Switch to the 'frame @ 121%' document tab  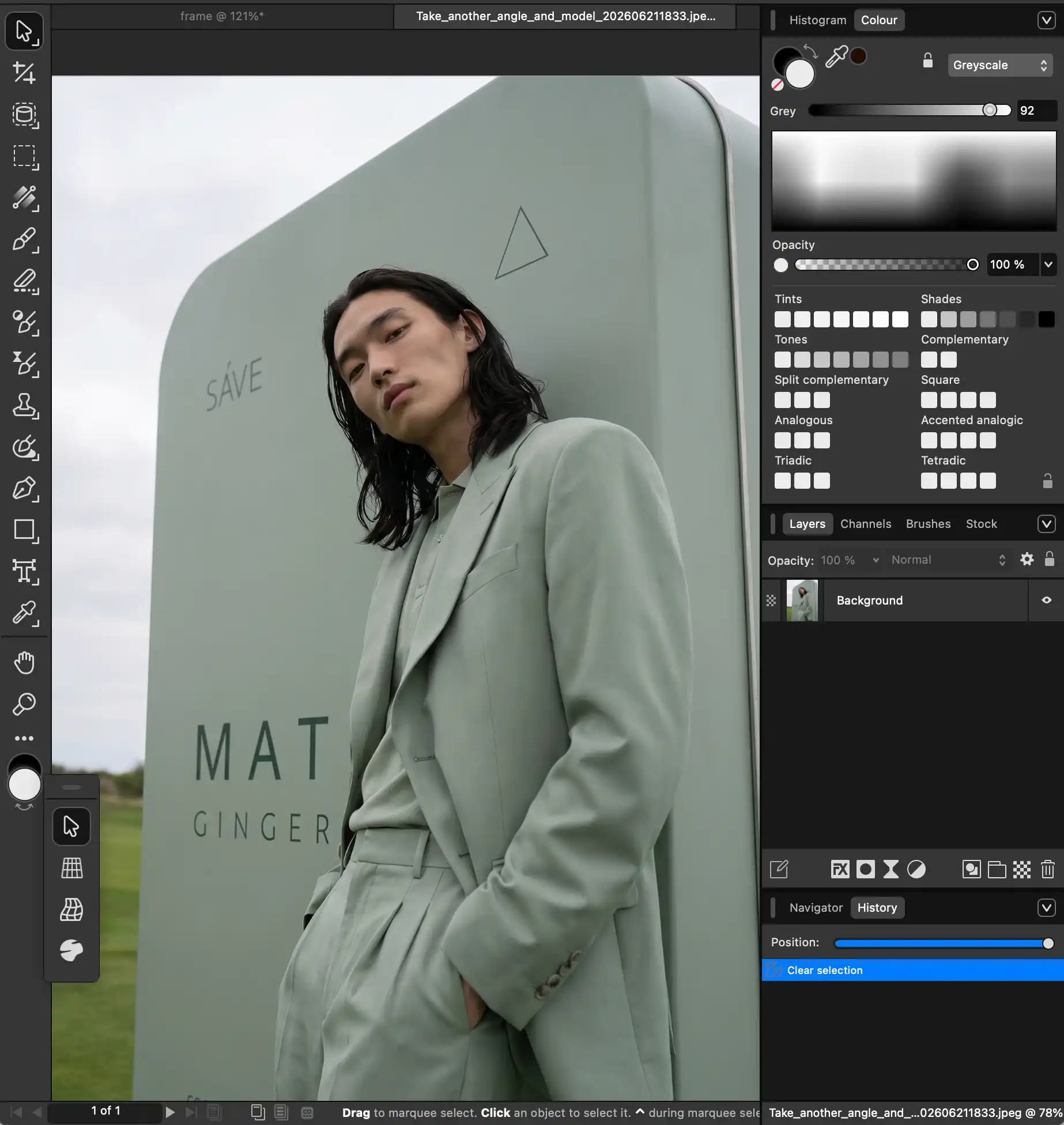pos(222,16)
